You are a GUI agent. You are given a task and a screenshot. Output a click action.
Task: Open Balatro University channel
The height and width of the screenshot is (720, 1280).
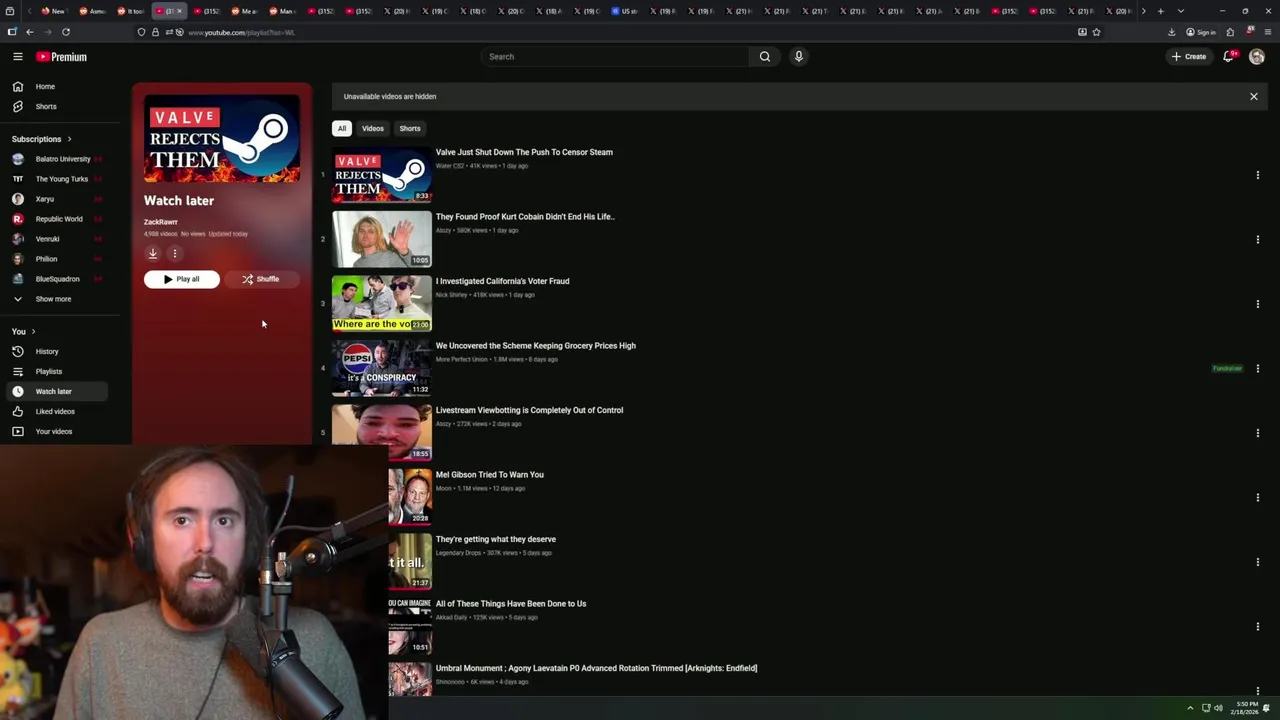coord(60,159)
